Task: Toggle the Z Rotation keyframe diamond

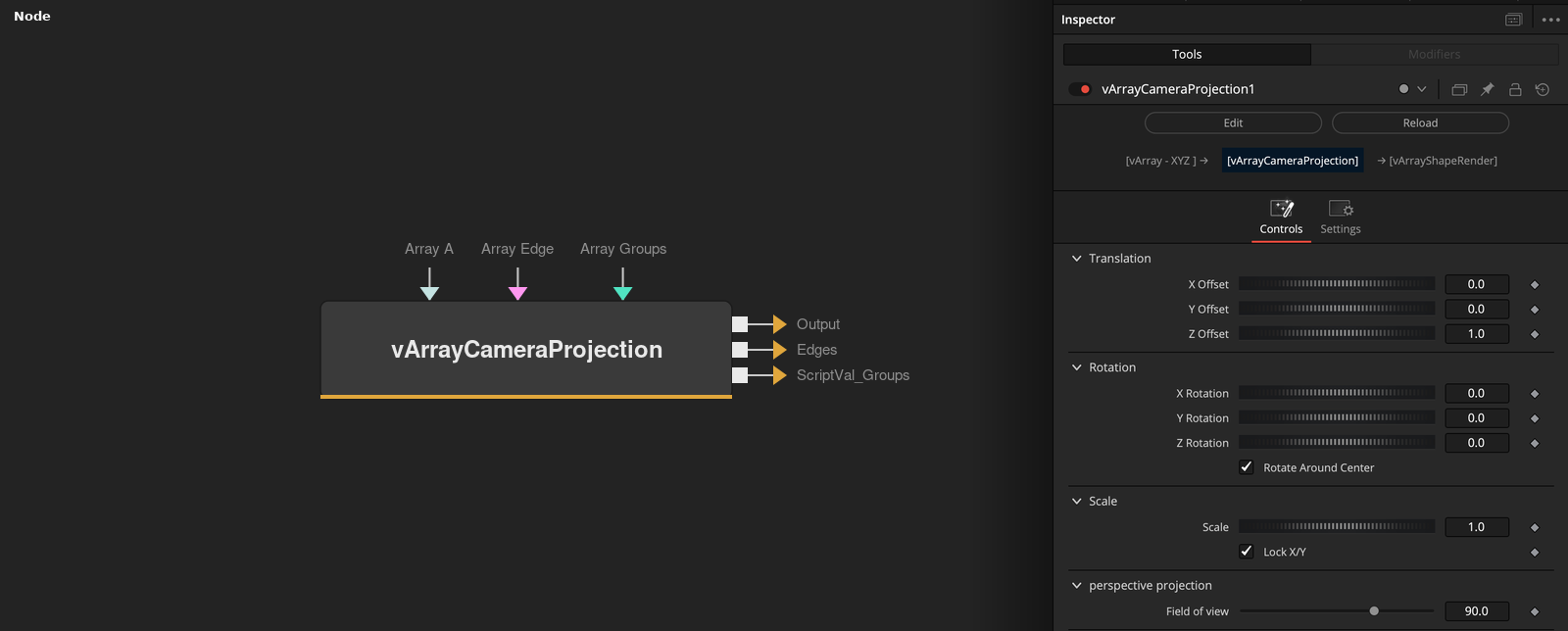Action: tap(1535, 444)
